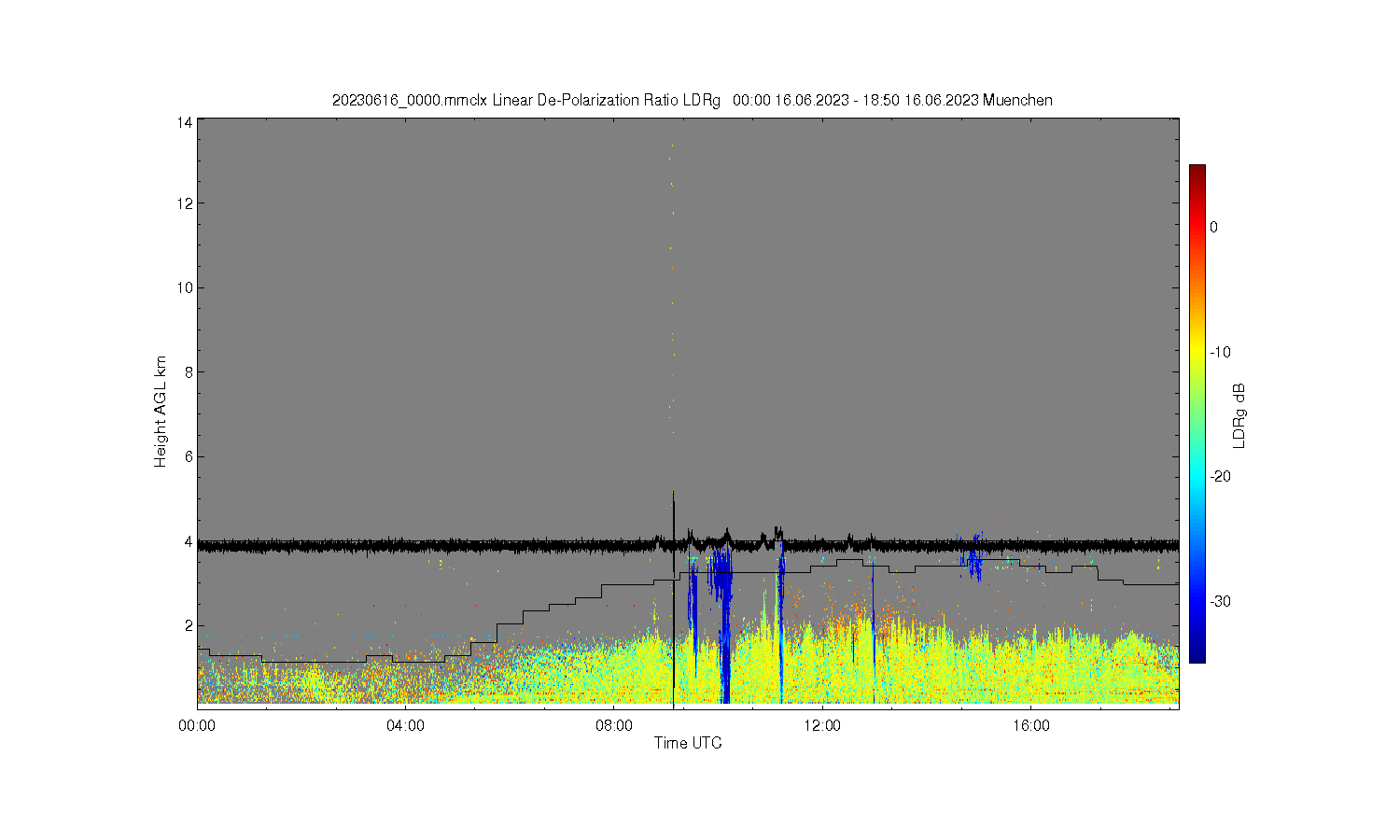This screenshot has width=1400, height=840.
Task: Pick the dark red top of the colorbar
Action: click(x=1197, y=171)
